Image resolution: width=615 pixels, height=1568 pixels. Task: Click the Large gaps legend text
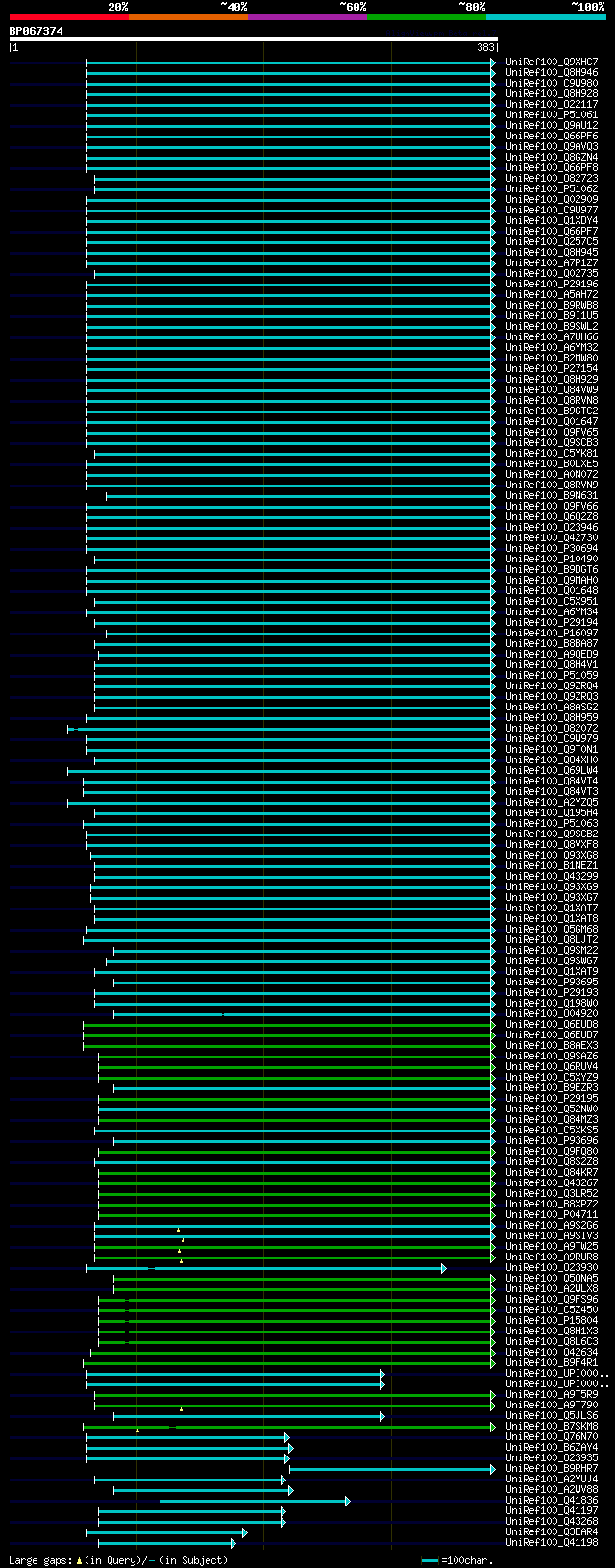coord(118,1560)
